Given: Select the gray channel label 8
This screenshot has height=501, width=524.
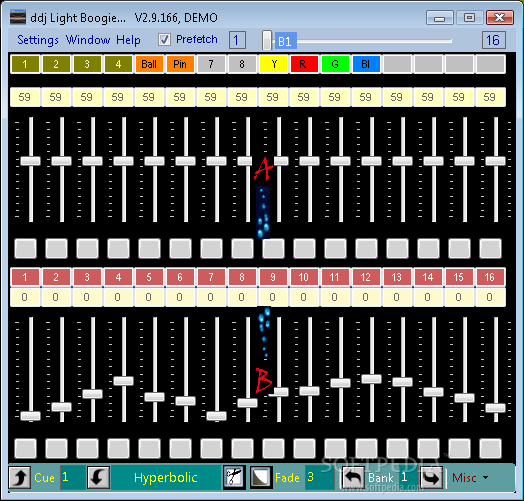Looking at the screenshot, I should point(242,64).
